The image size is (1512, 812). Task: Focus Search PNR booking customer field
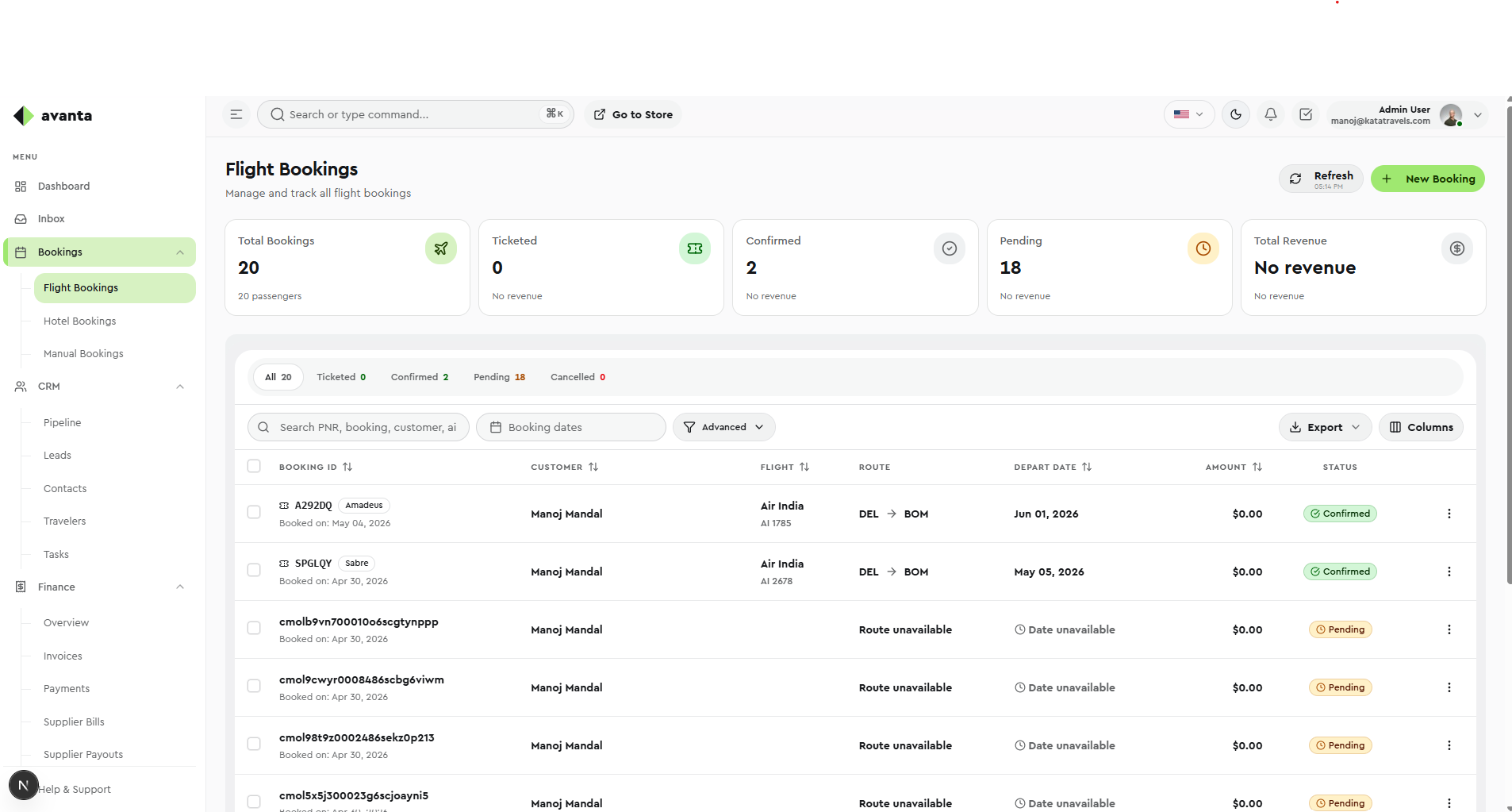click(359, 427)
